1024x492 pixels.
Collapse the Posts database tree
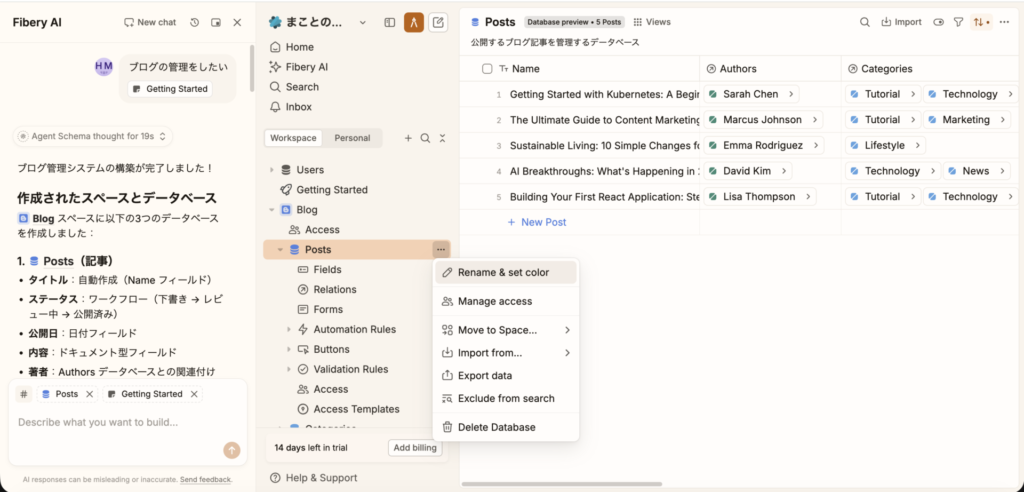280,250
